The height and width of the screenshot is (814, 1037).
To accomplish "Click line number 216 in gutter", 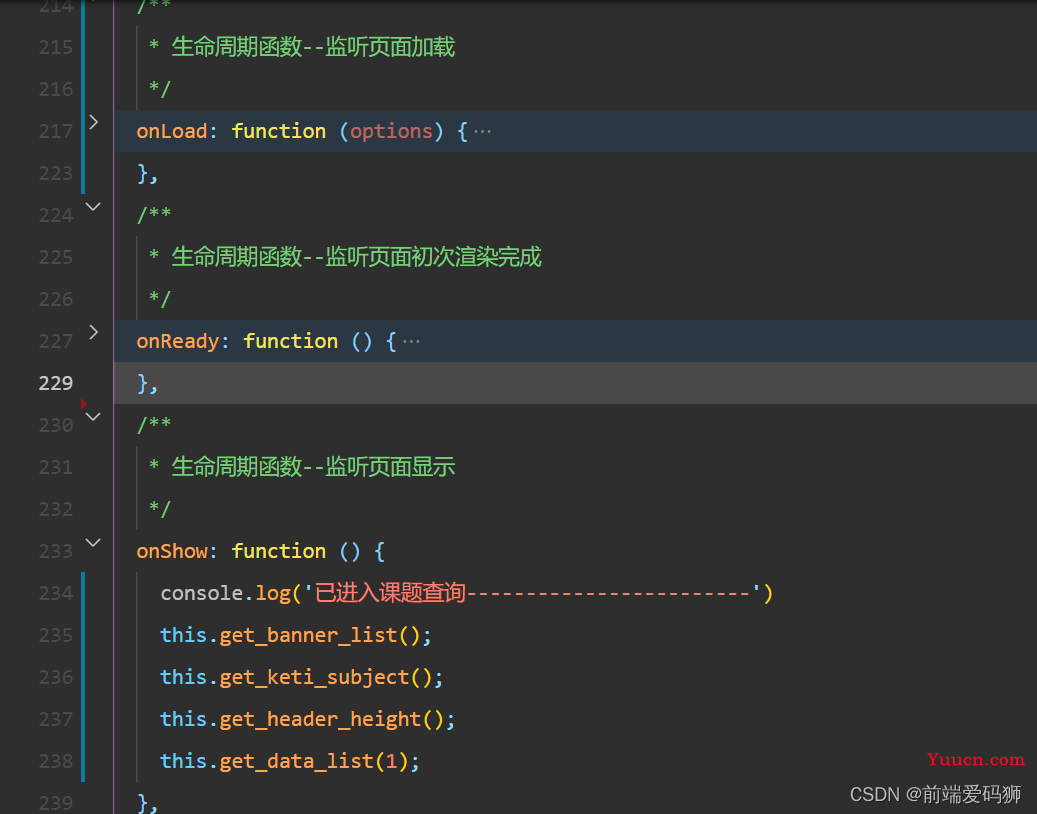I will coord(56,89).
